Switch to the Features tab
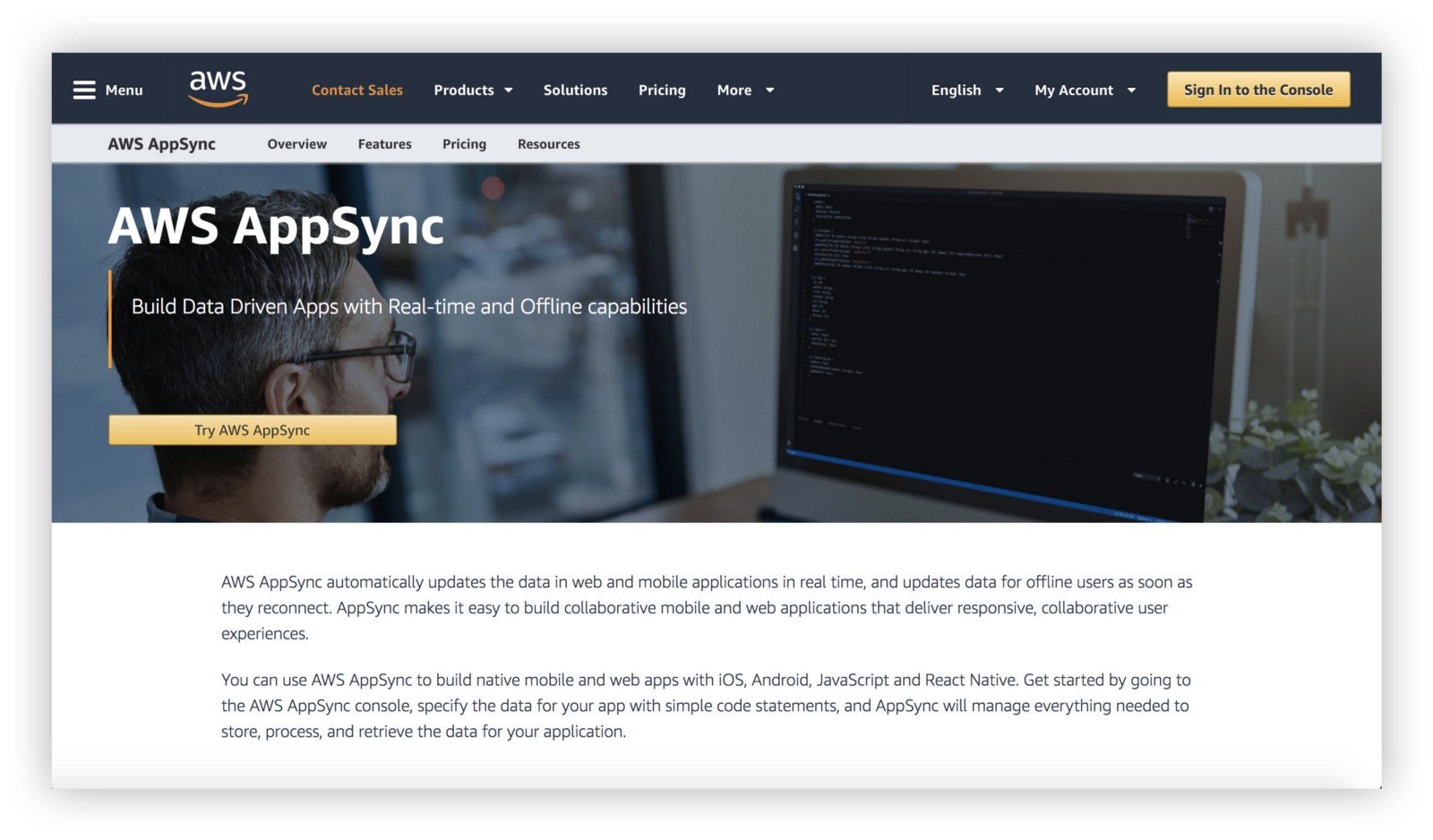 tap(385, 143)
